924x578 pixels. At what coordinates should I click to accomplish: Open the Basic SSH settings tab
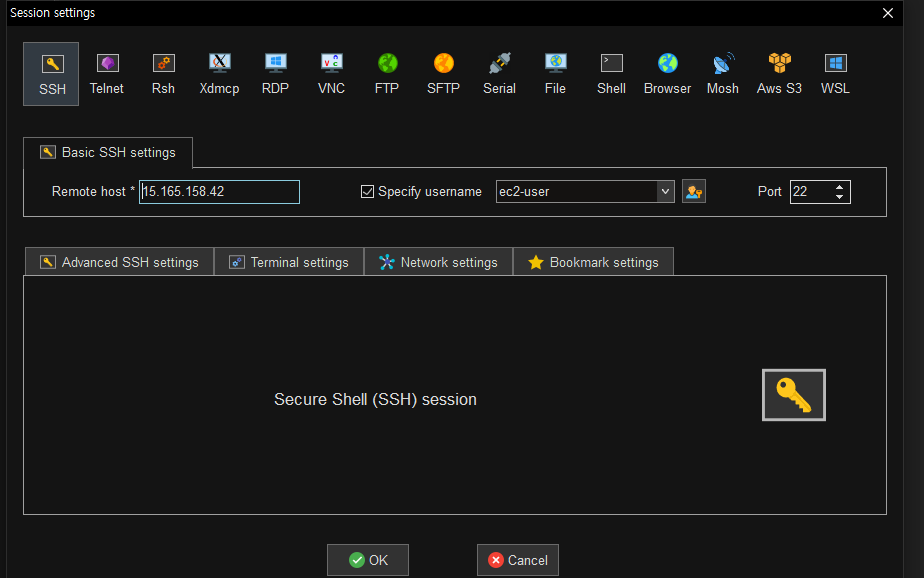(x=108, y=153)
